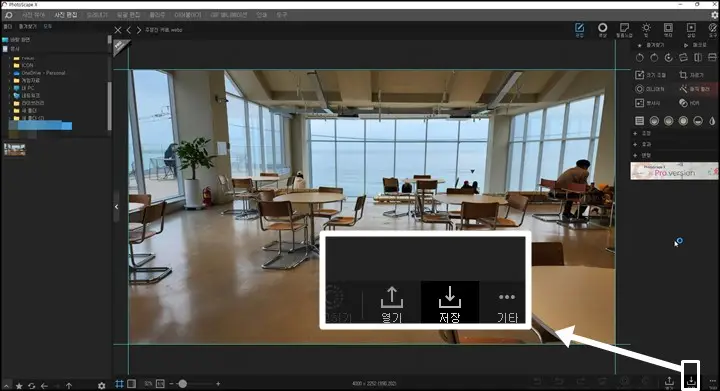Open the 필름느낌 film panel icon
Screen dimensions: 720x391
(x=624, y=30)
